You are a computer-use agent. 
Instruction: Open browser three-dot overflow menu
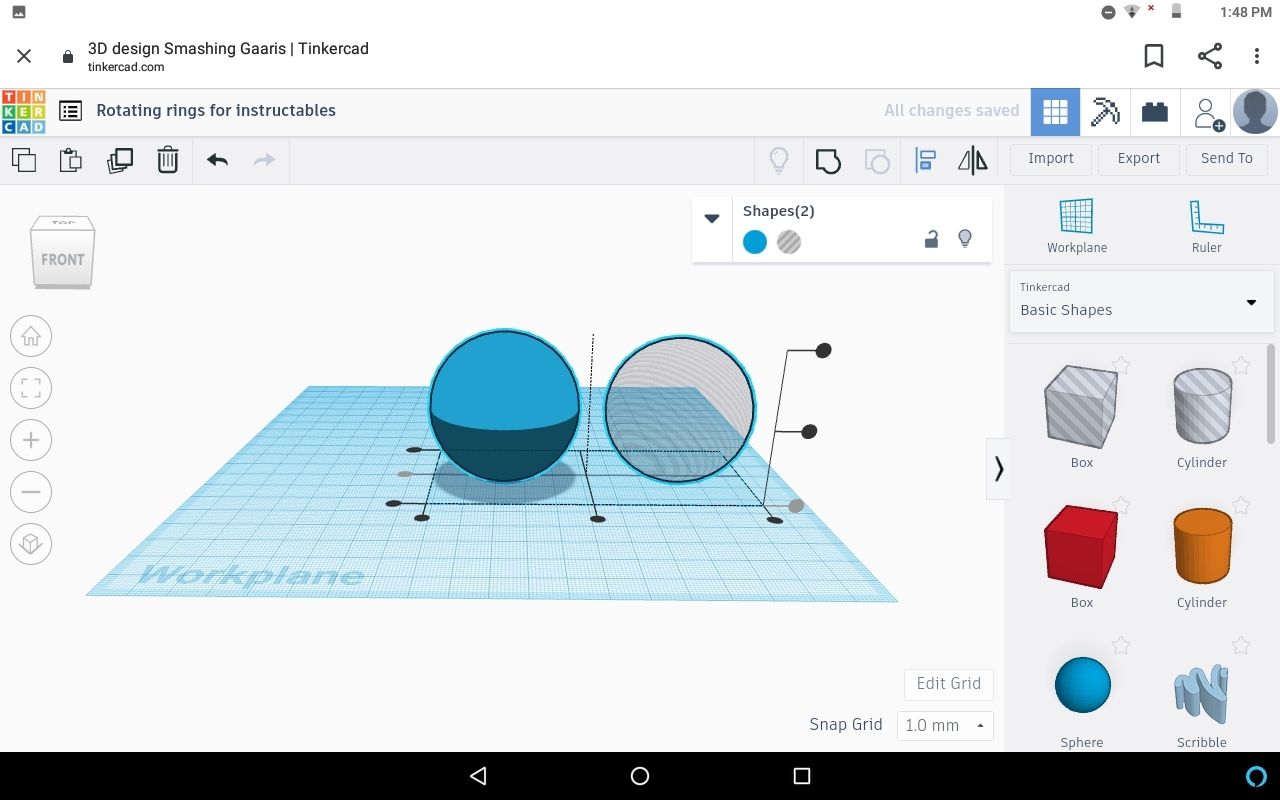click(x=1257, y=56)
